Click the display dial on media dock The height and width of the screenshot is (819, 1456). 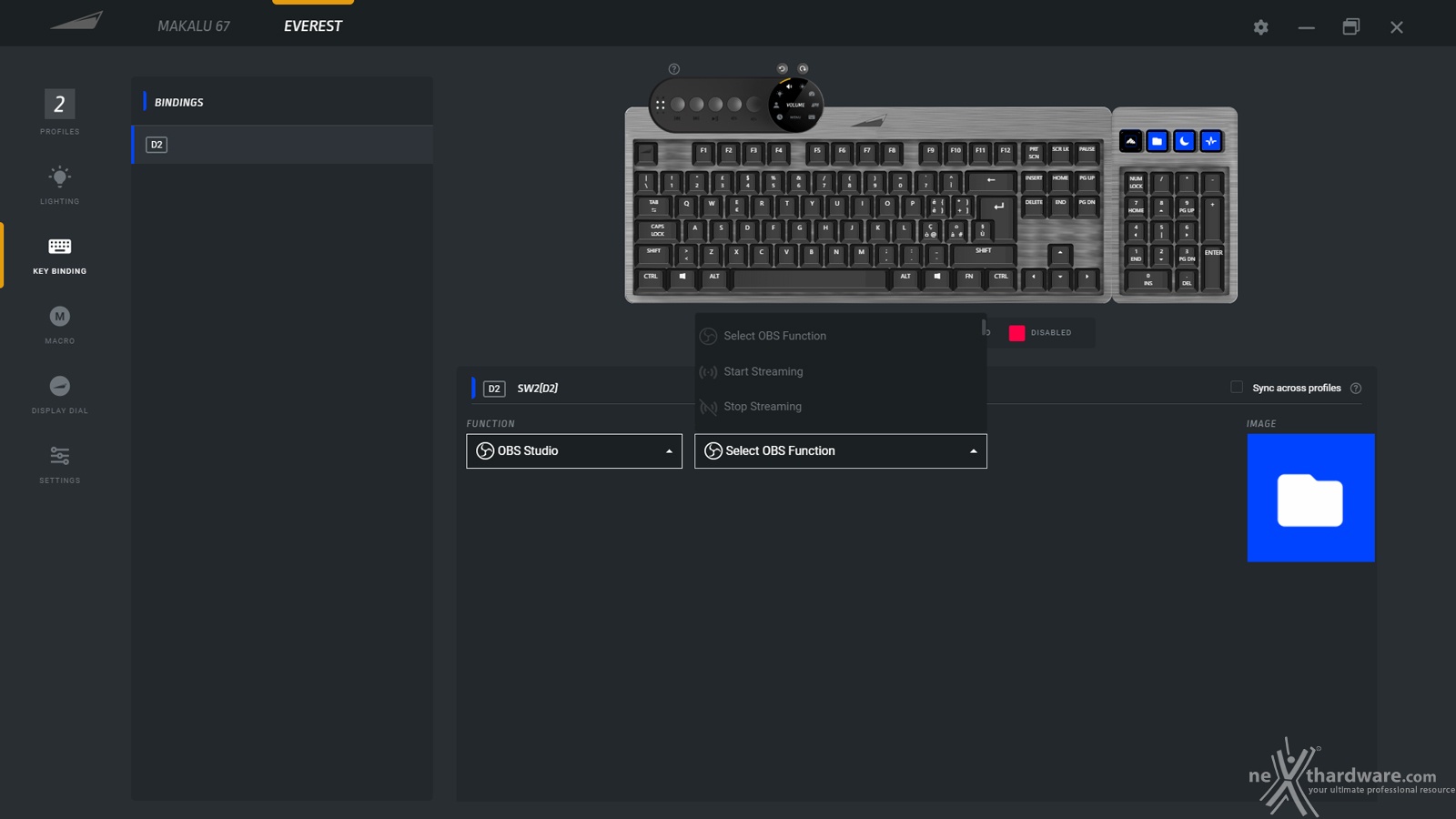(795, 105)
